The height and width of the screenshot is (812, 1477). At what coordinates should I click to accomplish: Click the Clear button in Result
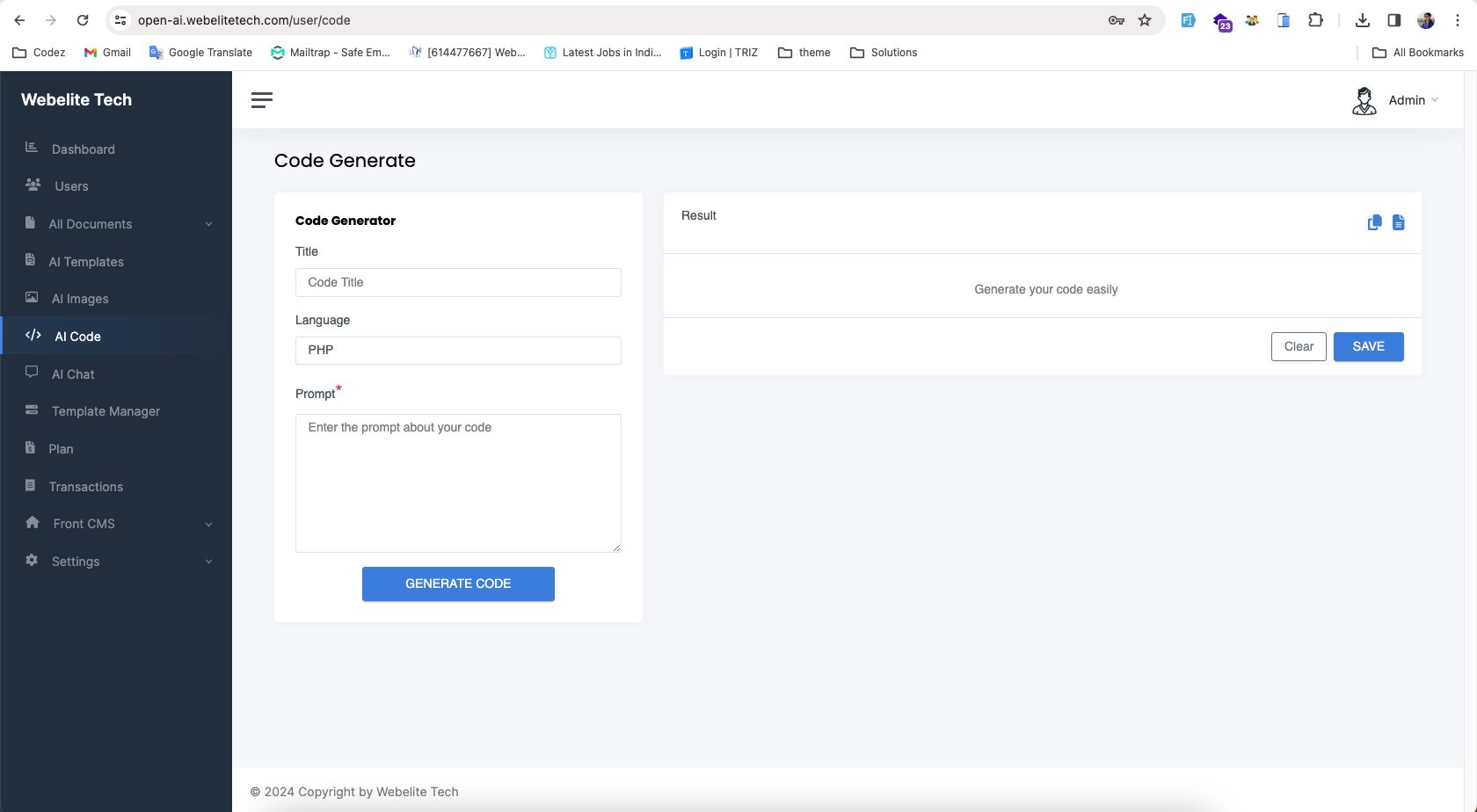coord(1298,346)
